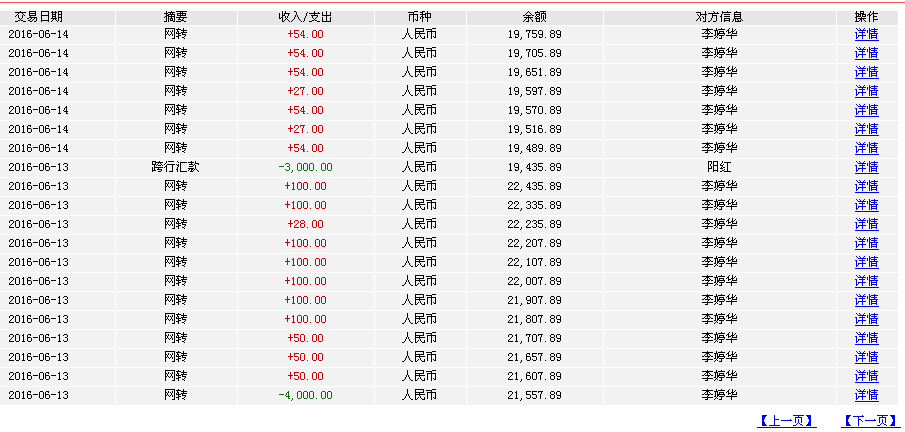Viewport: 905px width, 432px height.
Task: Go to next page via 【下一页】
Action: point(870,421)
